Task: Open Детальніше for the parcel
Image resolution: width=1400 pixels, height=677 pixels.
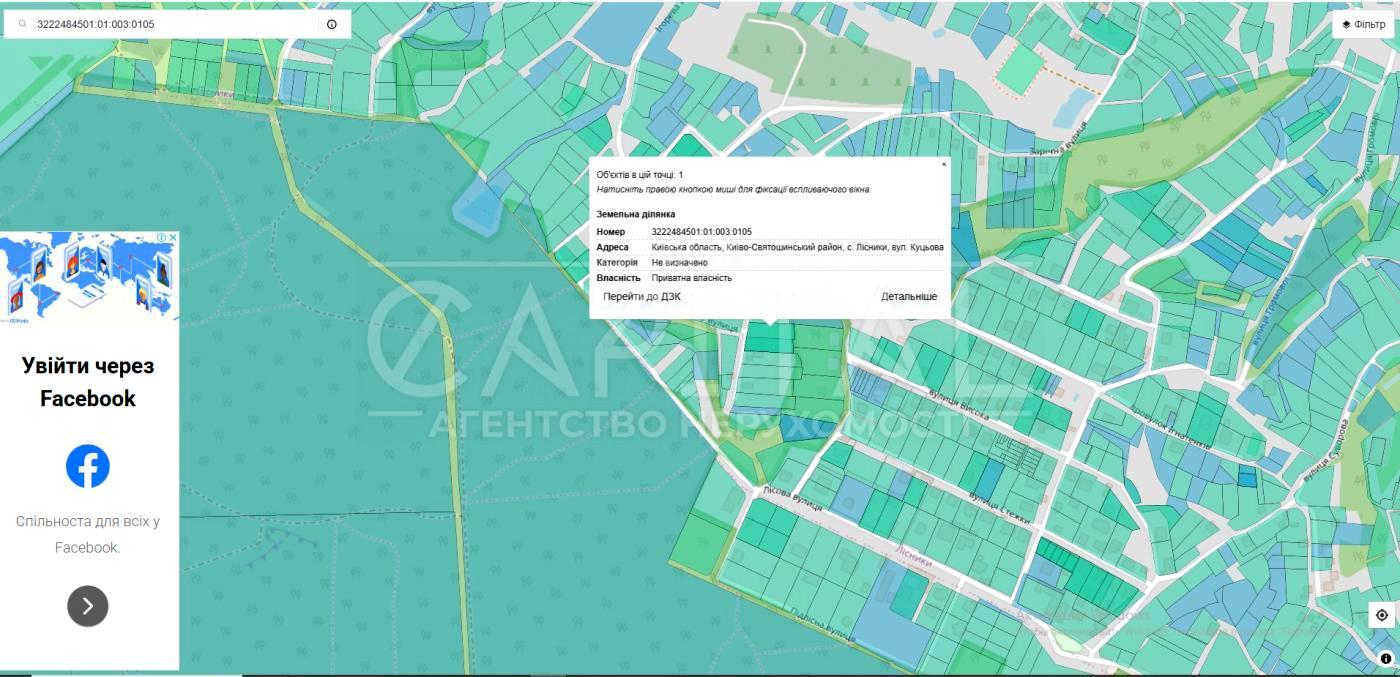Action: pos(908,297)
